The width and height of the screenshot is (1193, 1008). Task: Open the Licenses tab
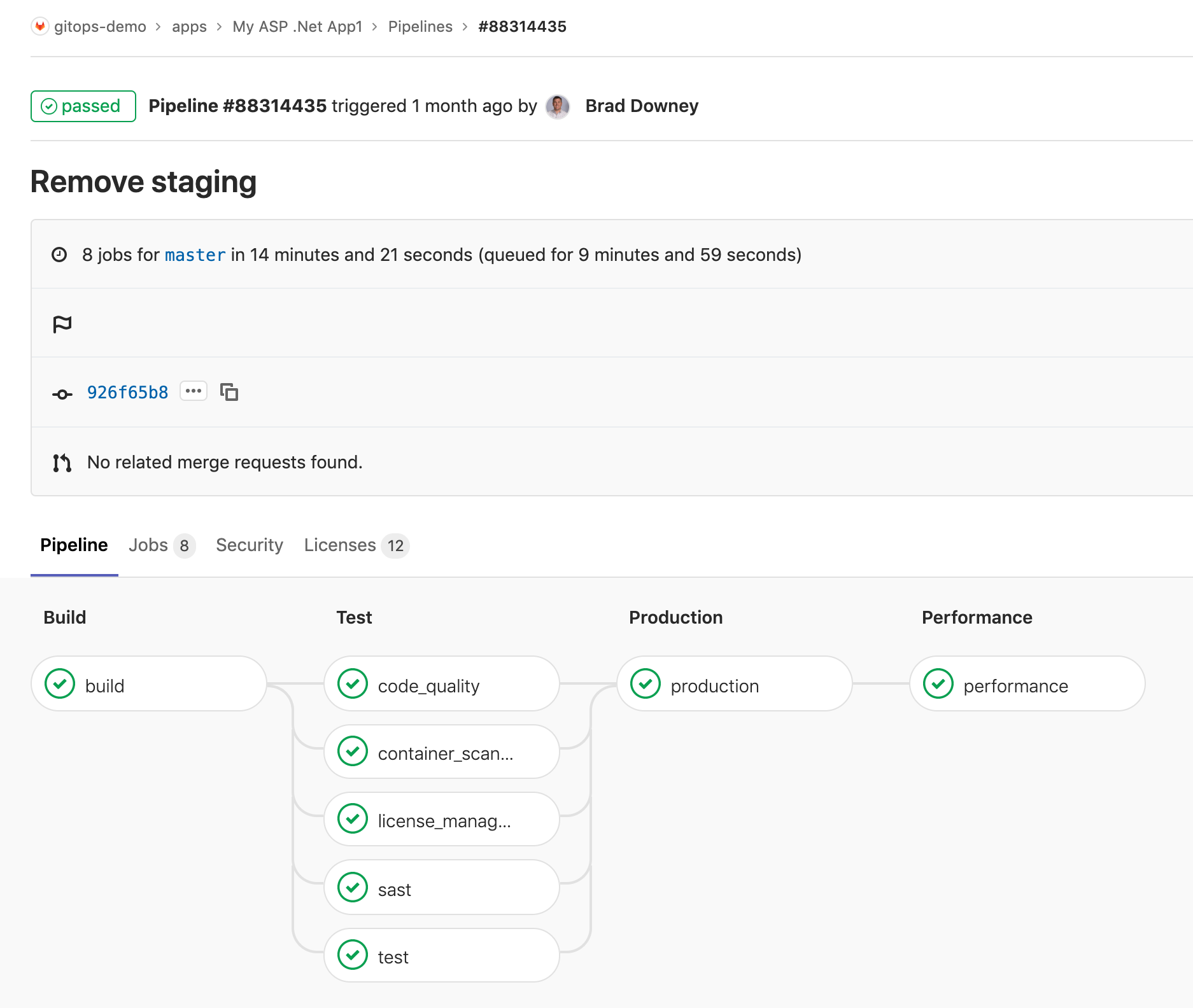[x=356, y=545]
